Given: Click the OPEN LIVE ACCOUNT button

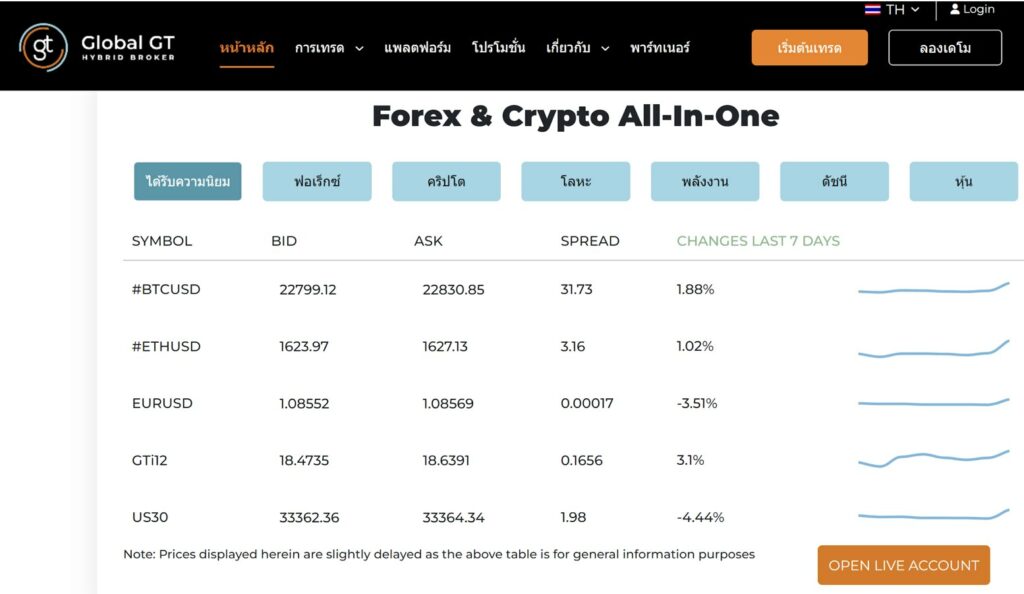Looking at the screenshot, I should 903,565.
